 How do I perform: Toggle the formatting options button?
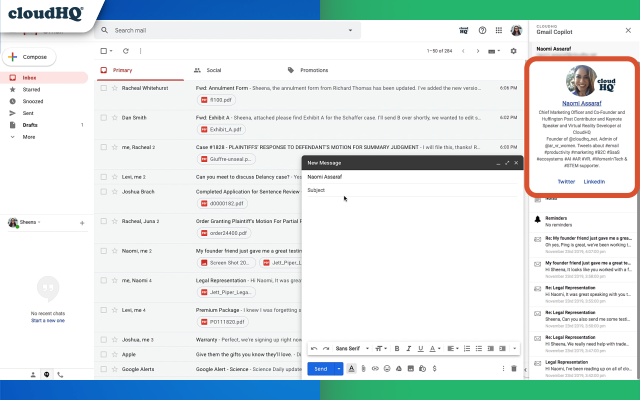[x=351, y=369]
